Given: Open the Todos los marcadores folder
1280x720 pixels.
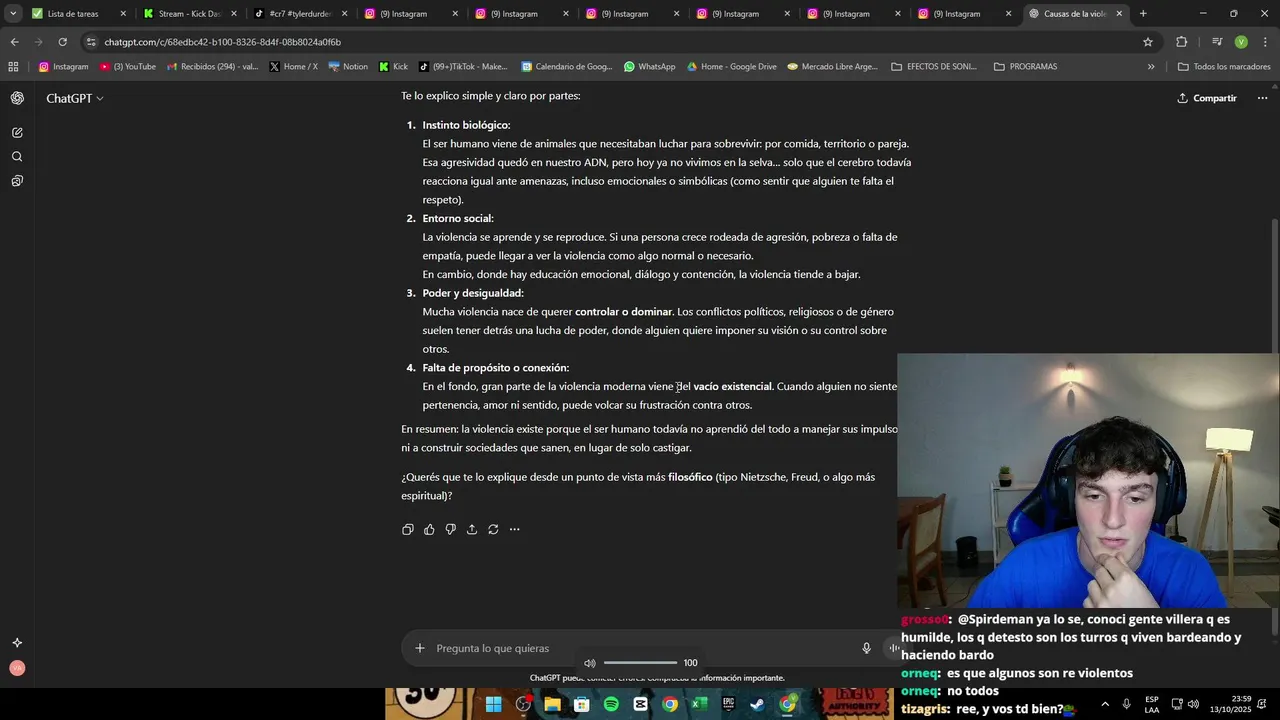Looking at the screenshot, I should coord(1224,67).
